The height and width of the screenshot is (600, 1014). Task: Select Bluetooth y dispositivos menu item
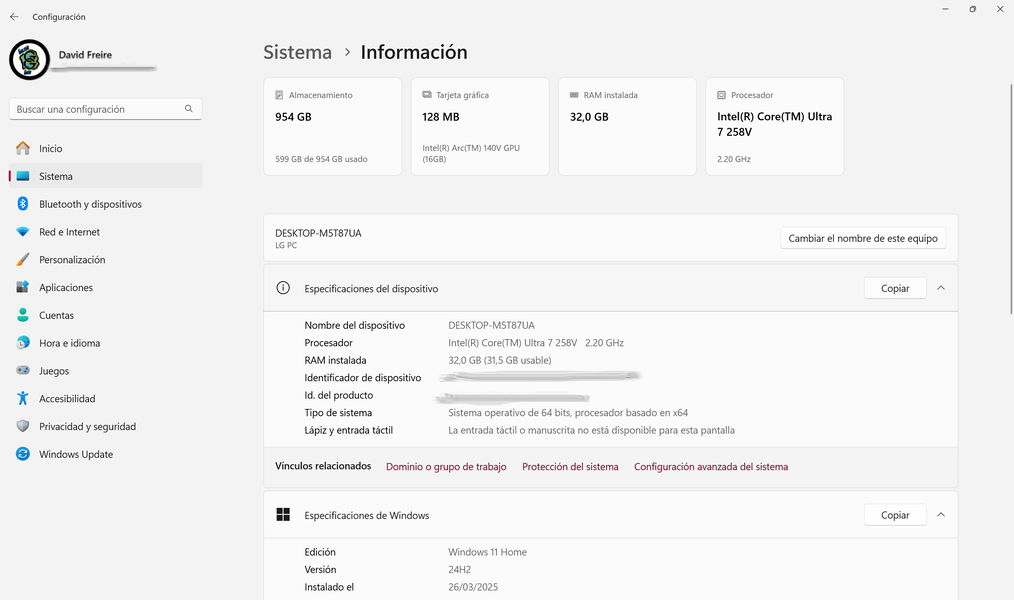[x=105, y=204]
